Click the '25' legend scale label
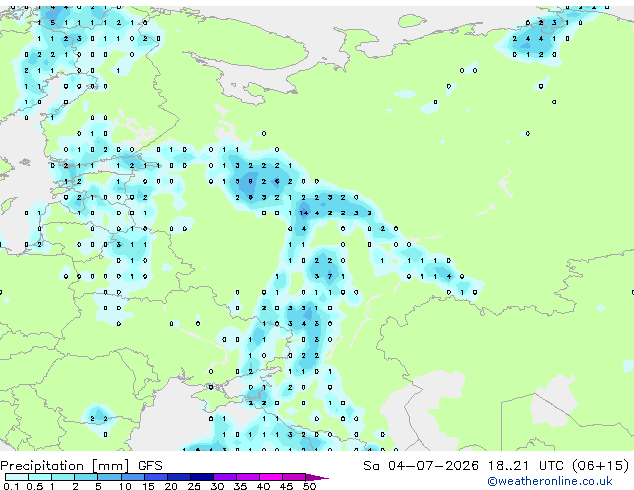The height and width of the screenshot is (490, 634). click(x=194, y=486)
